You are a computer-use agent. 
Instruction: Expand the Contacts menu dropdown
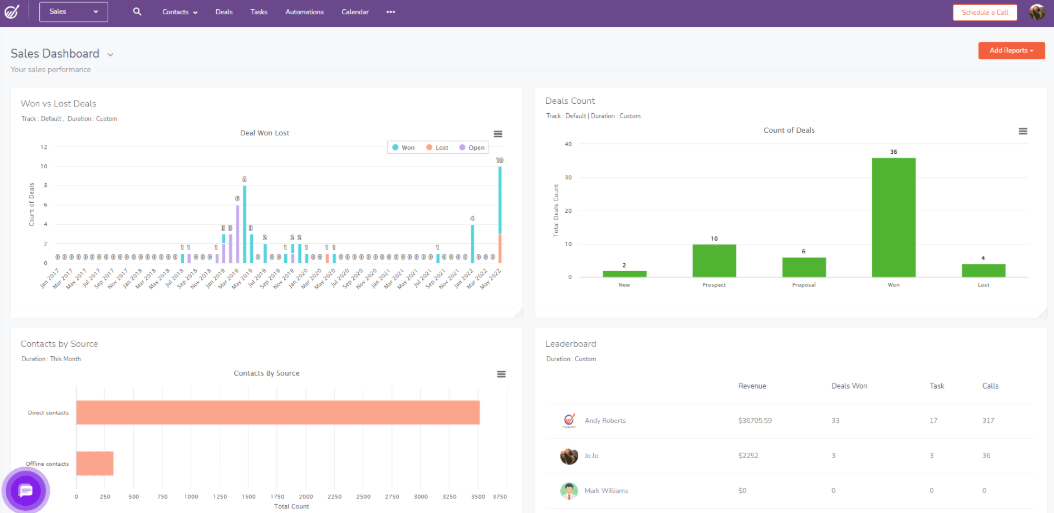click(x=179, y=12)
